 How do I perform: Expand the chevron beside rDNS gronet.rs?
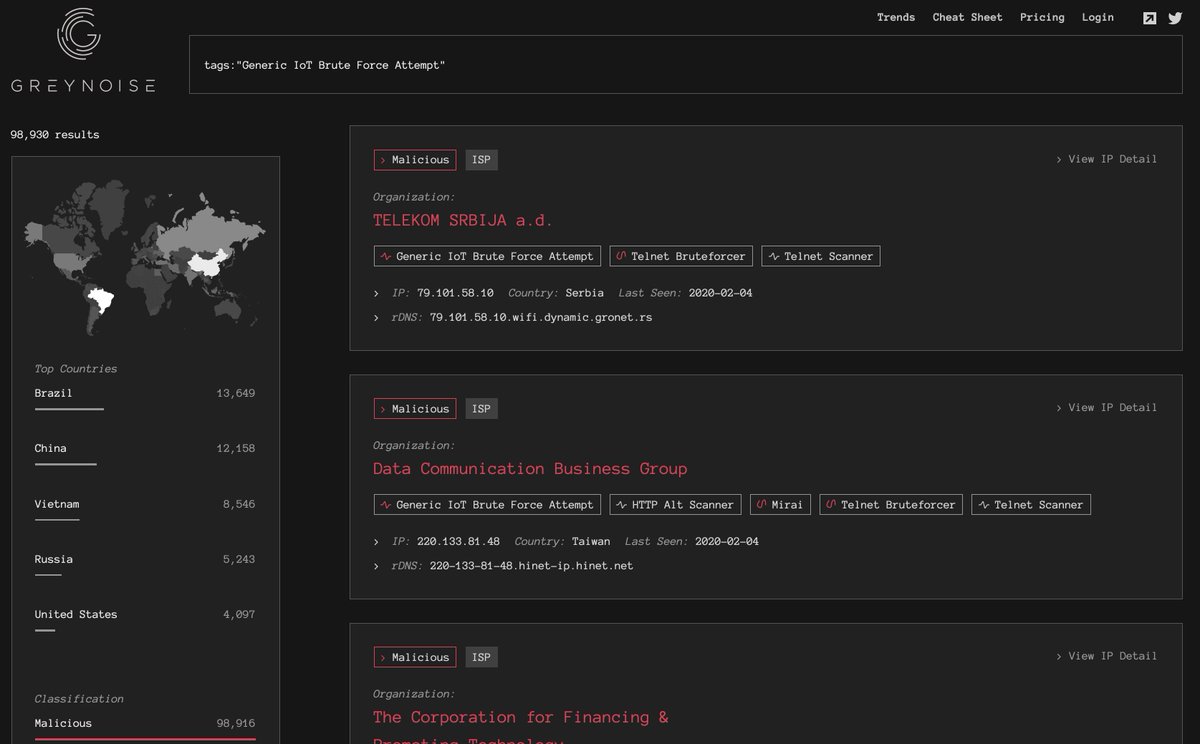click(x=376, y=318)
